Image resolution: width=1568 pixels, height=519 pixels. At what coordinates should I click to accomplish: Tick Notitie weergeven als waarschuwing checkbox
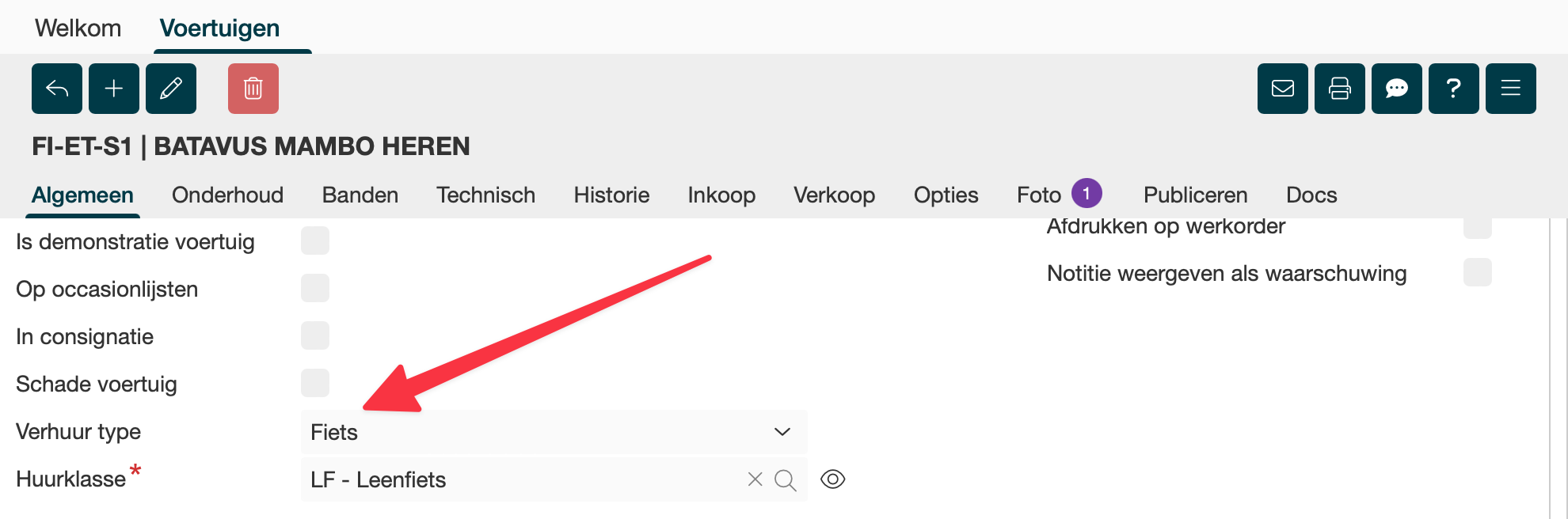pyautogui.click(x=1478, y=273)
